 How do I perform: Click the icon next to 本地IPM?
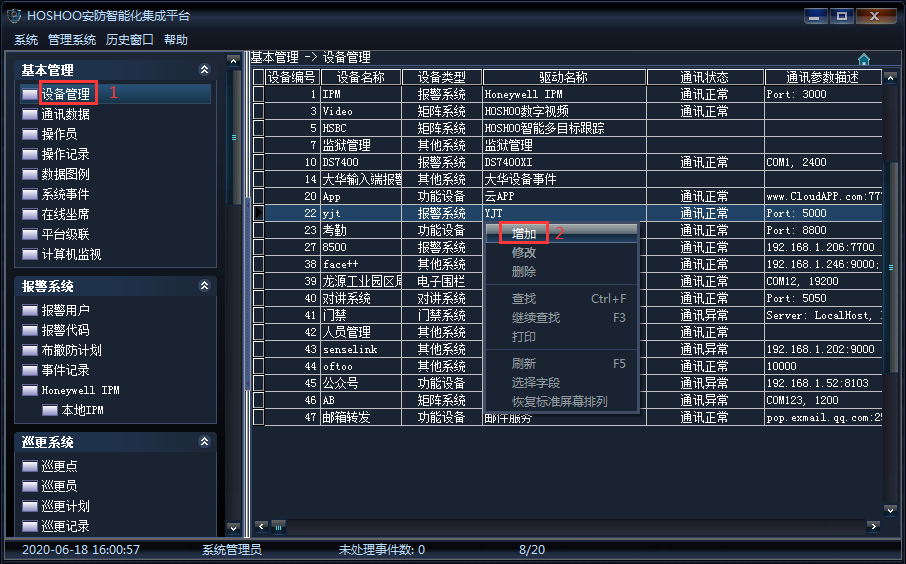pyautogui.click(x=49, y=410)
